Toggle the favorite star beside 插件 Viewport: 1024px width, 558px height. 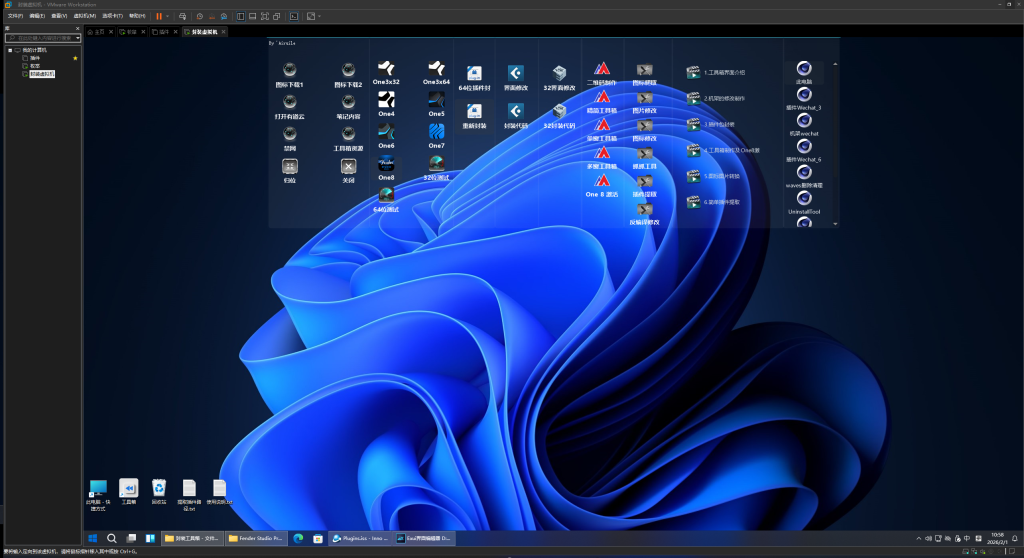point(75,58)
